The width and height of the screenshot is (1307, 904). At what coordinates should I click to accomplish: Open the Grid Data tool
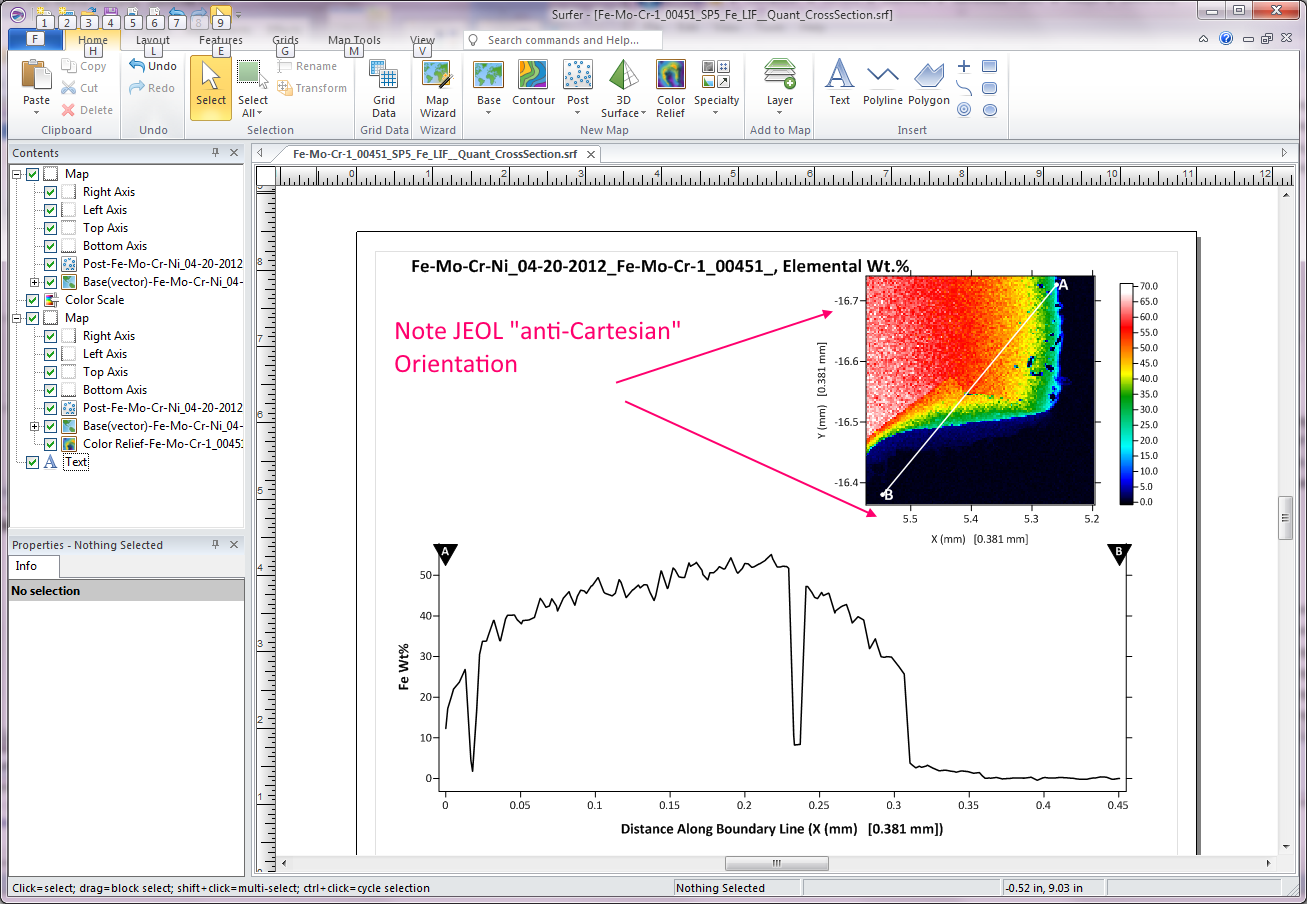[384, 88]
